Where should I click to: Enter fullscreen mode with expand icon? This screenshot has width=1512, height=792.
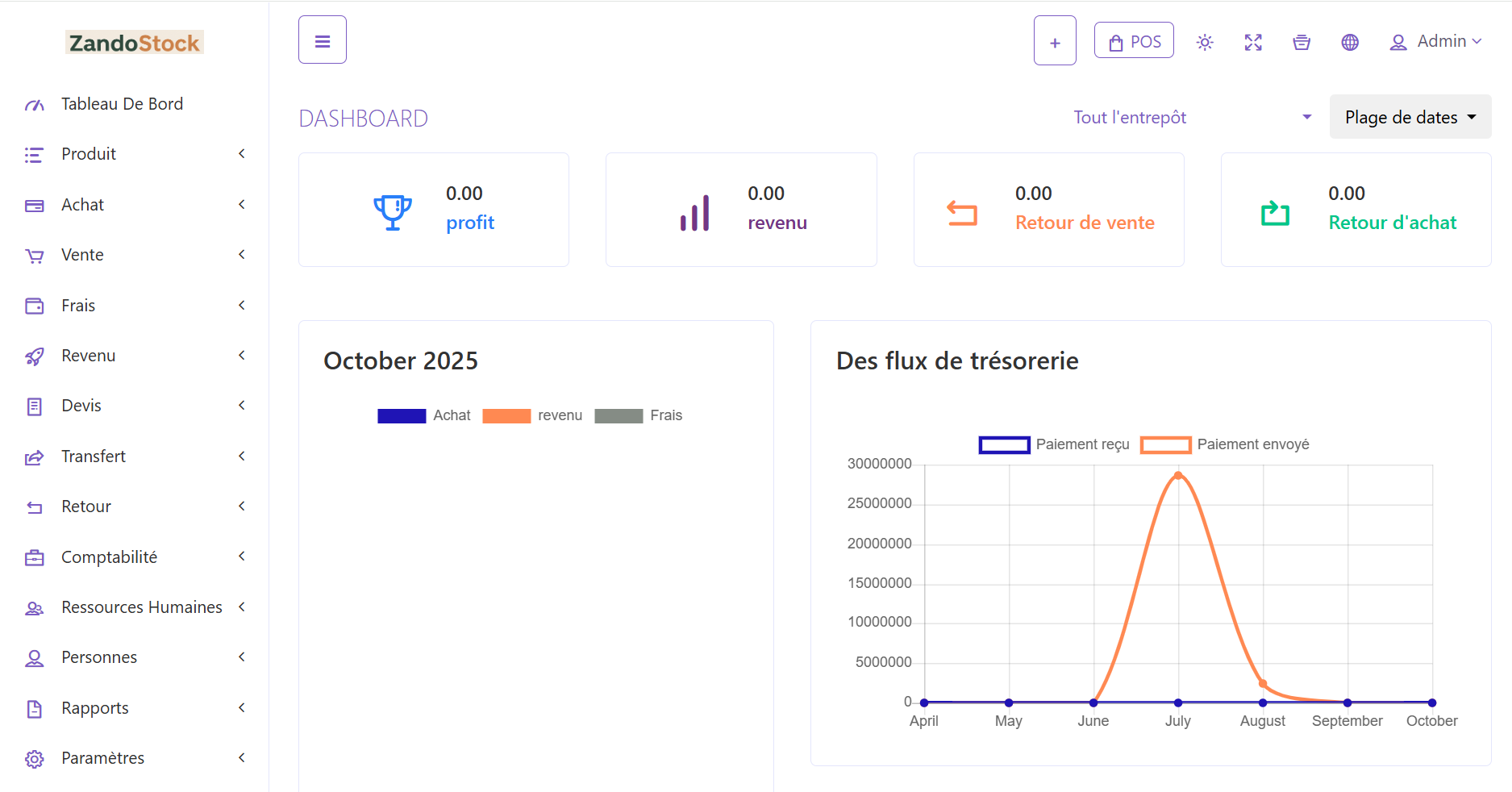pos(1253,43)
